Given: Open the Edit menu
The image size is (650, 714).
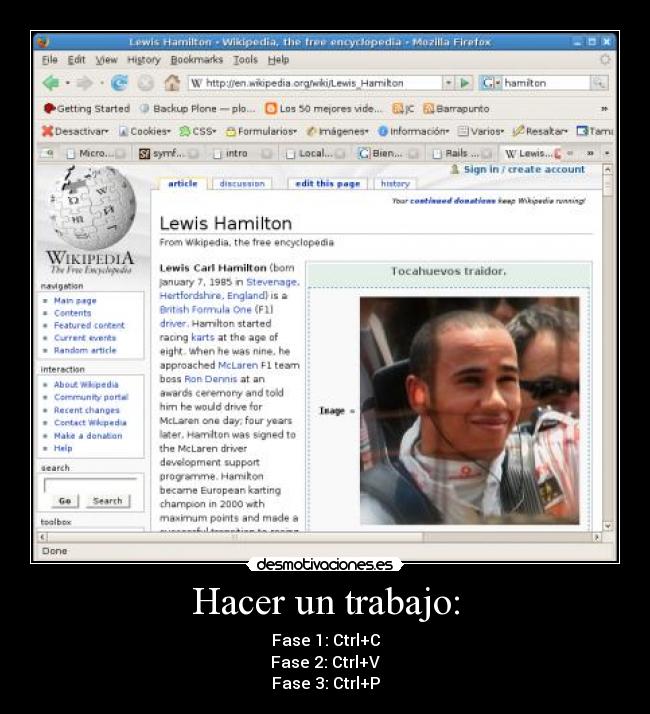Looking at the screenshot, I should 76,60.
